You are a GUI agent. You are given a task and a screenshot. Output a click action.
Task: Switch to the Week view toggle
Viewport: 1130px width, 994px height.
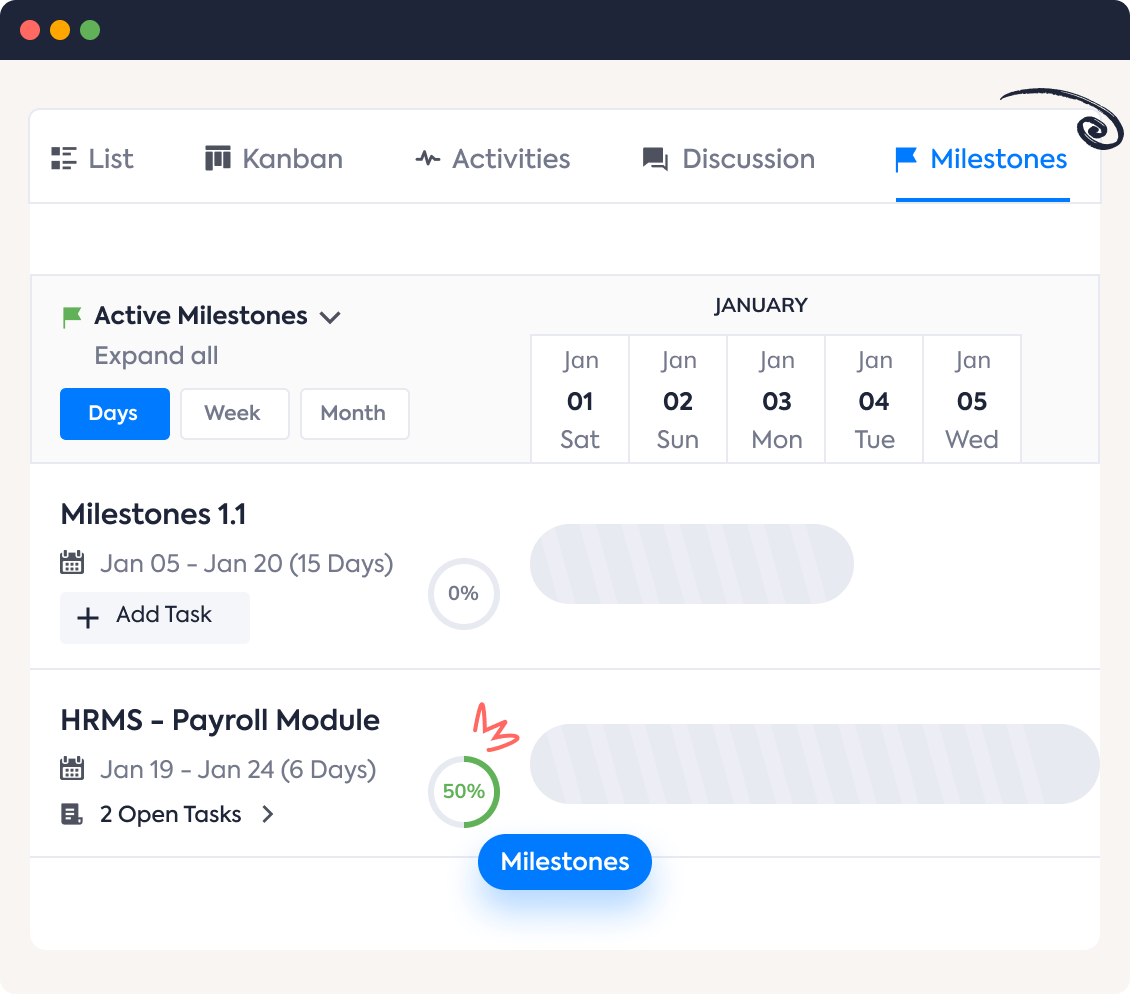point(235,413)
